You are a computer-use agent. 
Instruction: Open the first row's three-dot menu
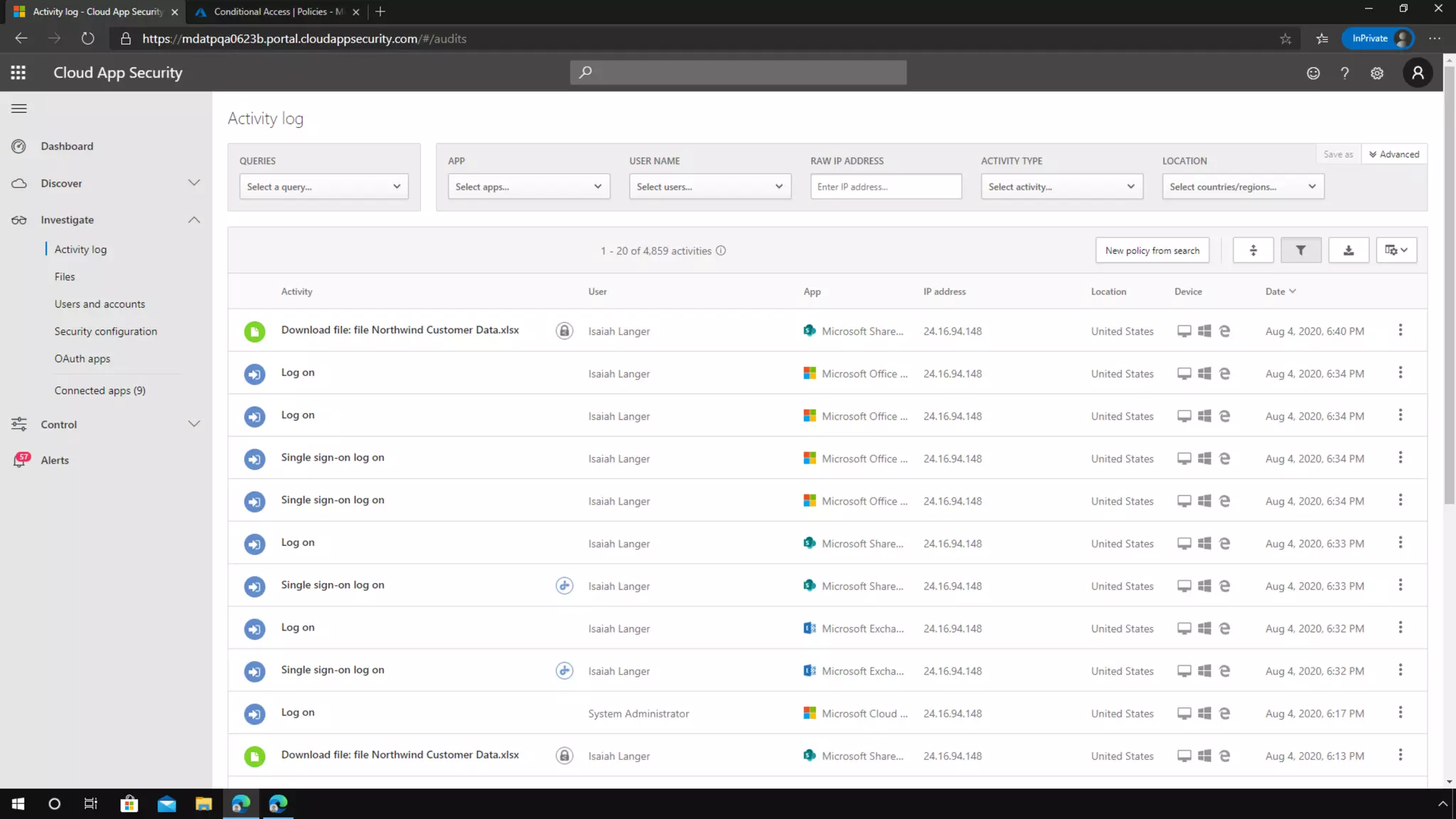tap(1400, 330)
